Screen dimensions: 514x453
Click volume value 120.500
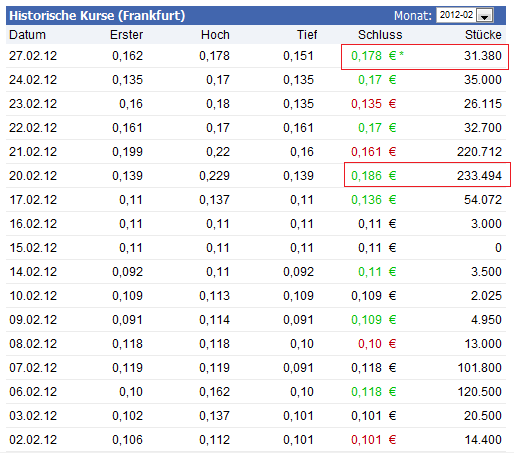[x=480, y=392]
